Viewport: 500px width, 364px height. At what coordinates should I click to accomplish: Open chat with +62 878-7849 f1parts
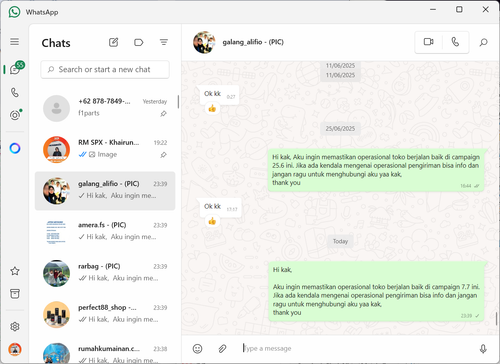(105, 108)
